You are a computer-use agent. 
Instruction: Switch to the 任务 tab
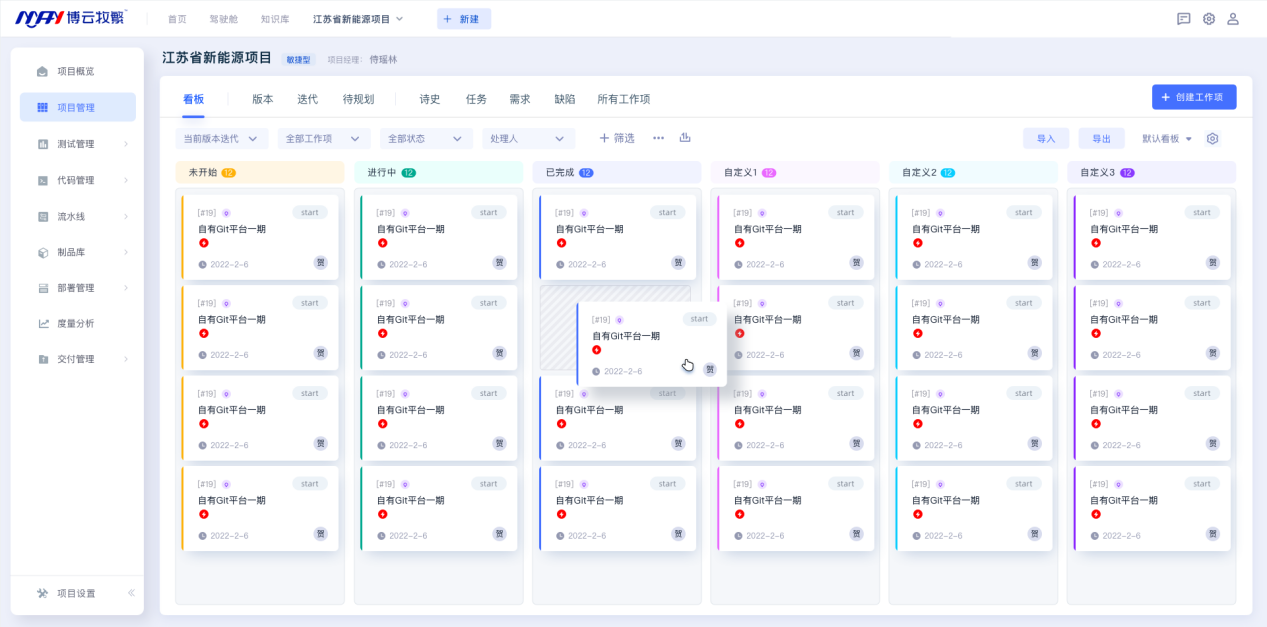tap(476, 99)
